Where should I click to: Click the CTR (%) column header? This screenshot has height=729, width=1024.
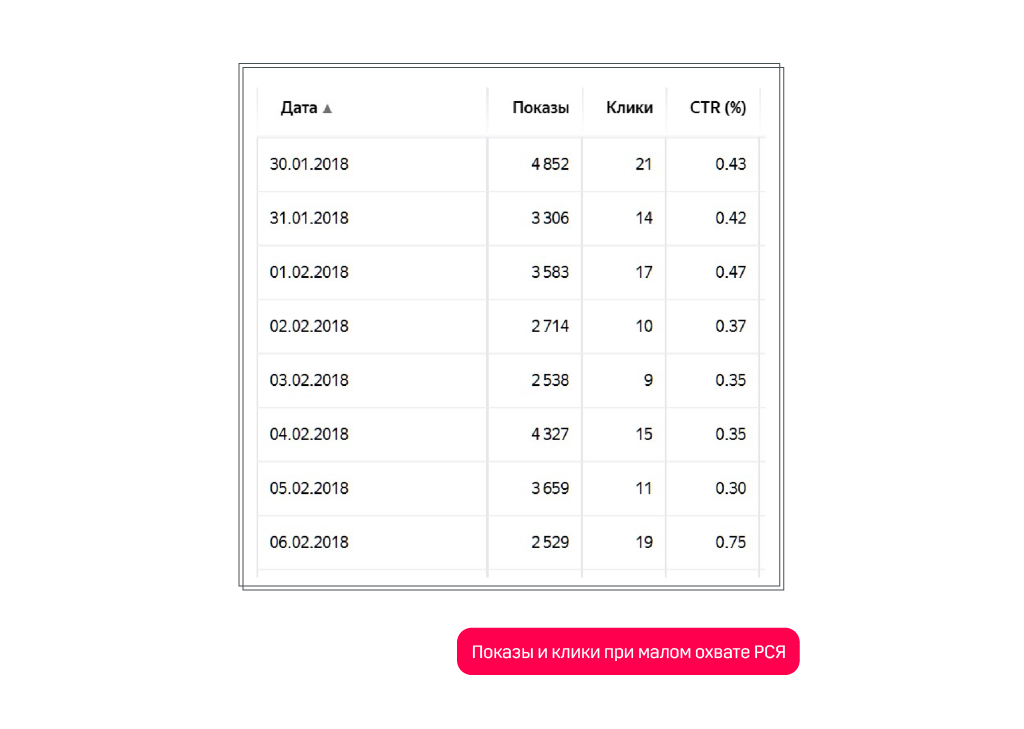(717, 108)
